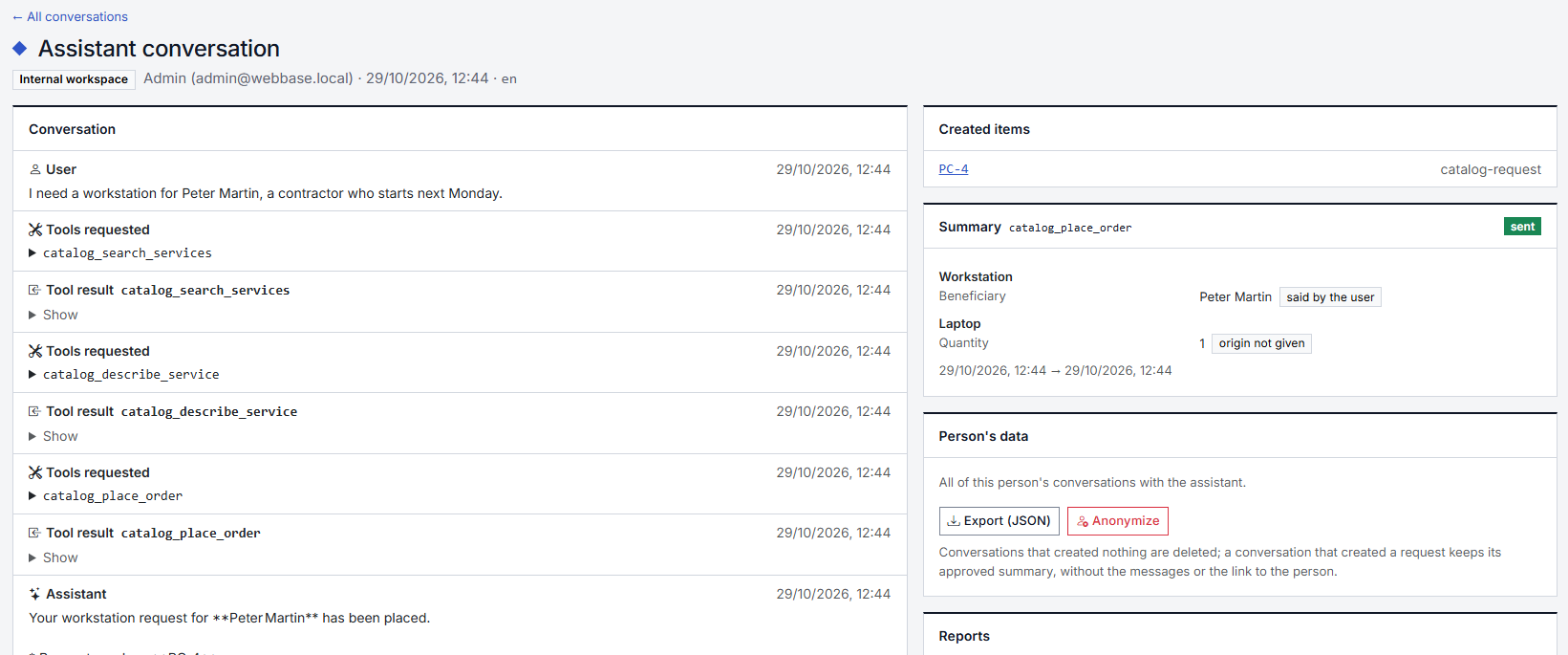Click the blue diamond icon beside title

coord(19,48)
